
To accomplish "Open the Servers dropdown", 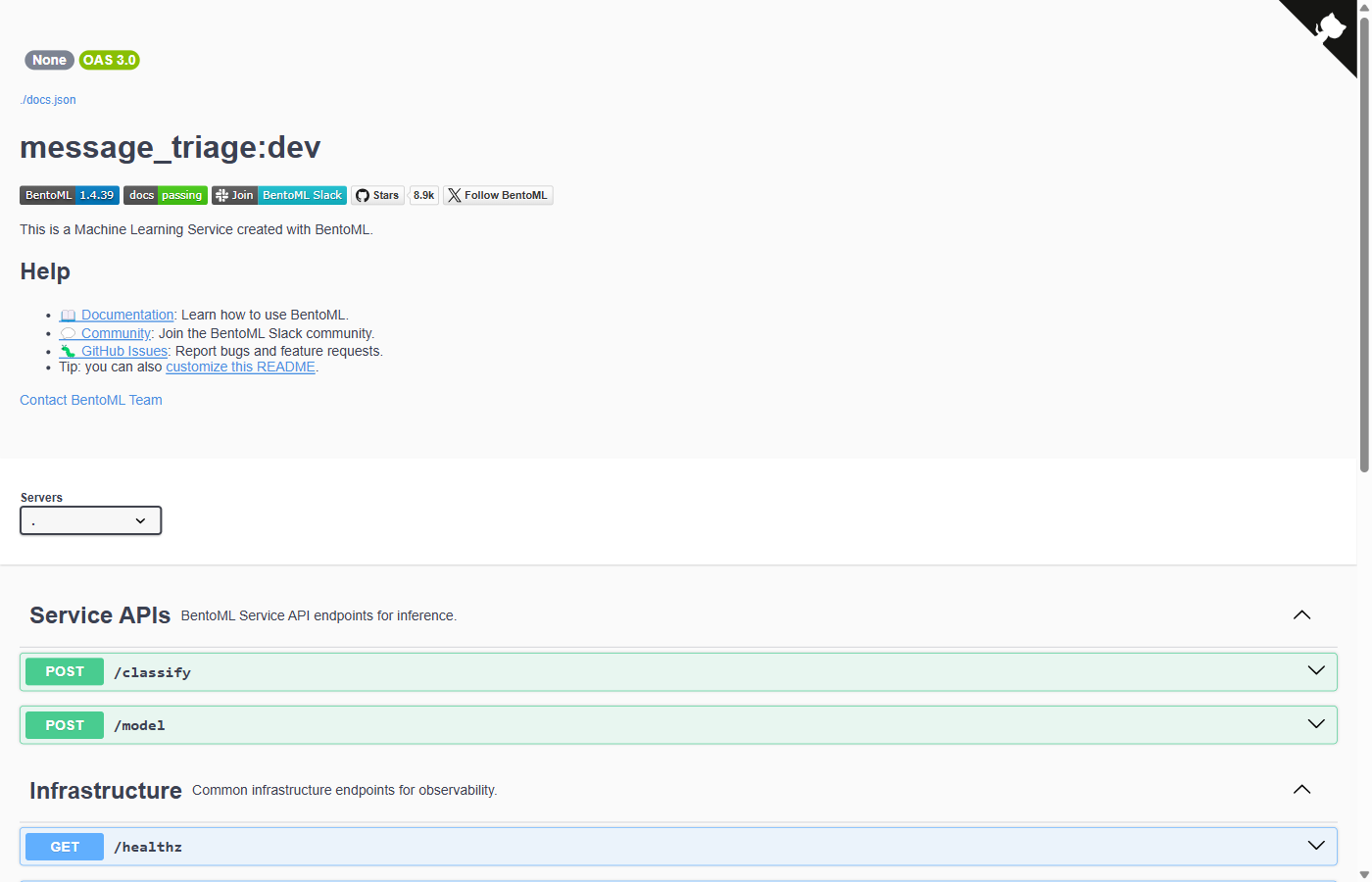I will pyautogui.click(x=90, y=520).
